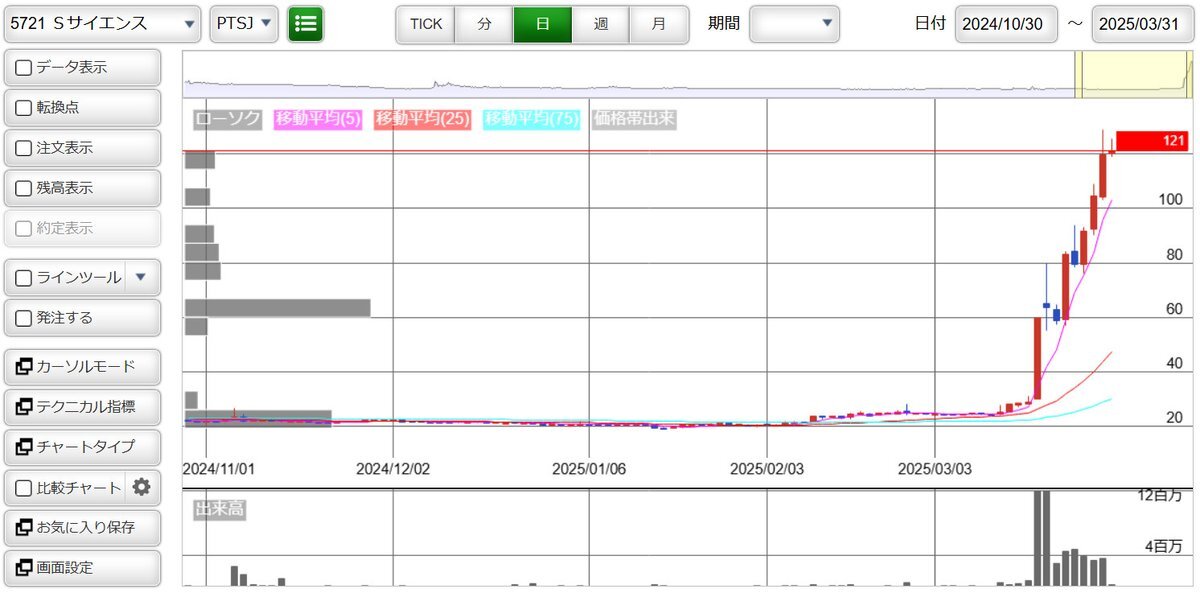
Task: Click the 2025/03/03 date axis label
Action: [x=934, y=468]
